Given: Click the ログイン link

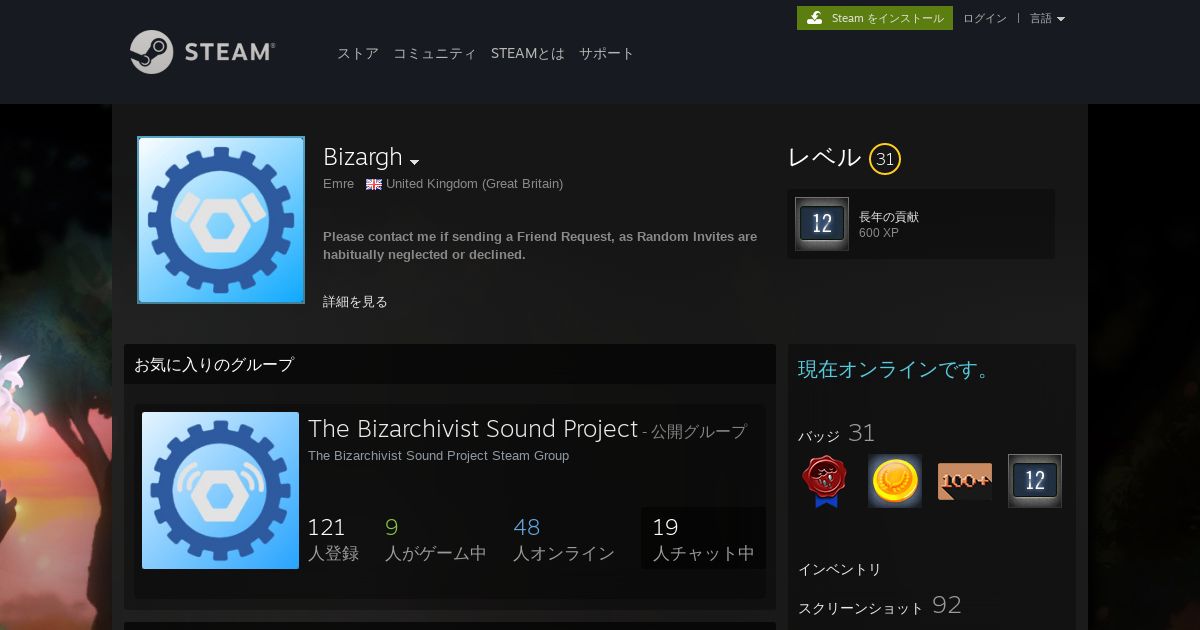Looking at the screenshot, I should coord(985,18).
